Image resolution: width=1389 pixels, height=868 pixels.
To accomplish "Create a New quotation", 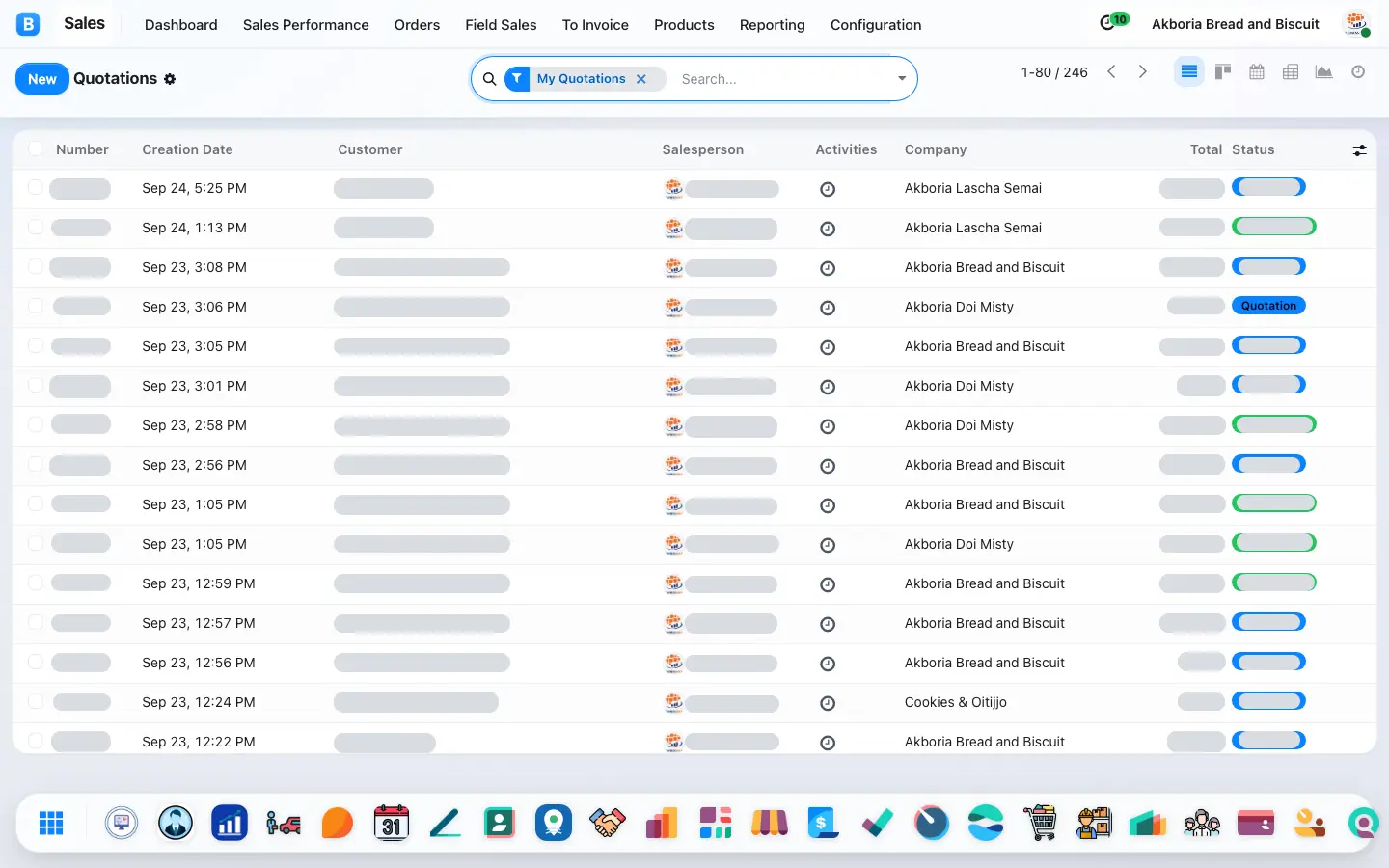I will [42, 79].
